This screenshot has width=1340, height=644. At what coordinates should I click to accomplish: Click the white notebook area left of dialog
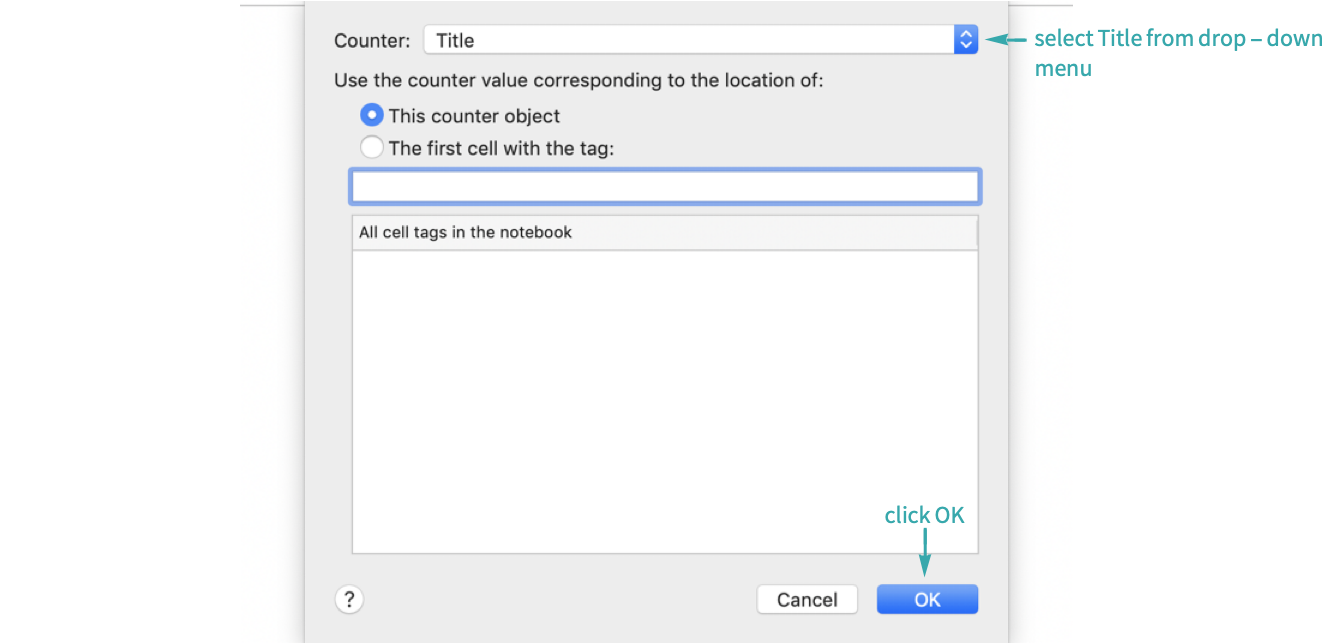pos(272,320)
